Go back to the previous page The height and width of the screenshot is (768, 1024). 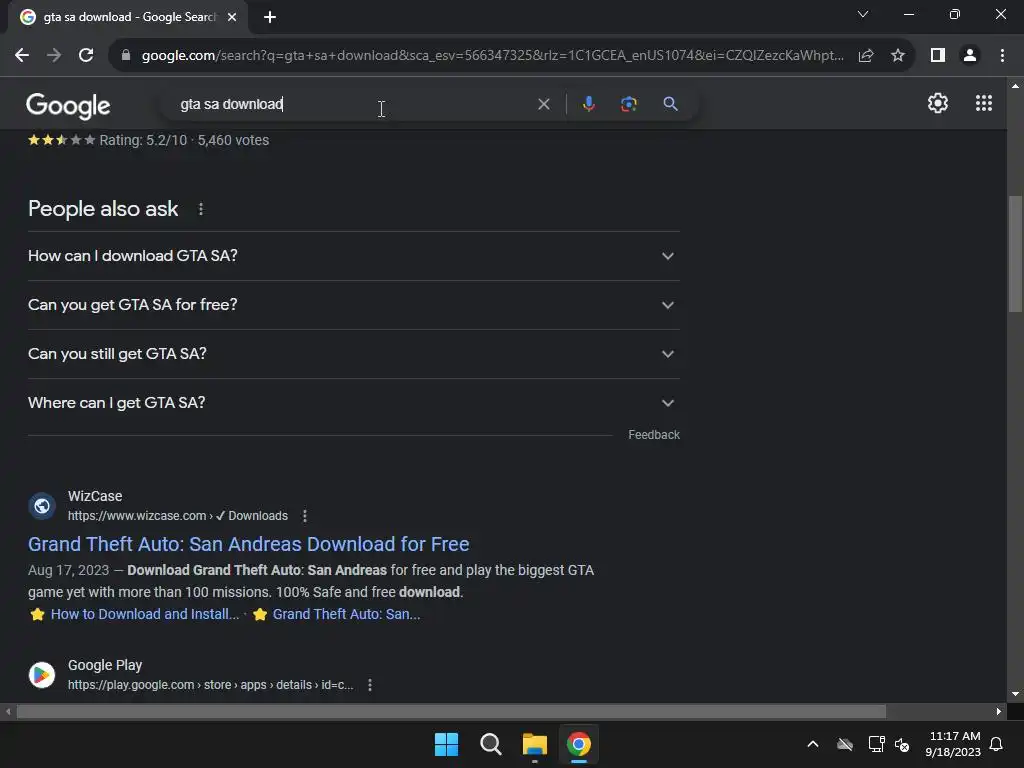pyautogui.click(x=22, y=56)
